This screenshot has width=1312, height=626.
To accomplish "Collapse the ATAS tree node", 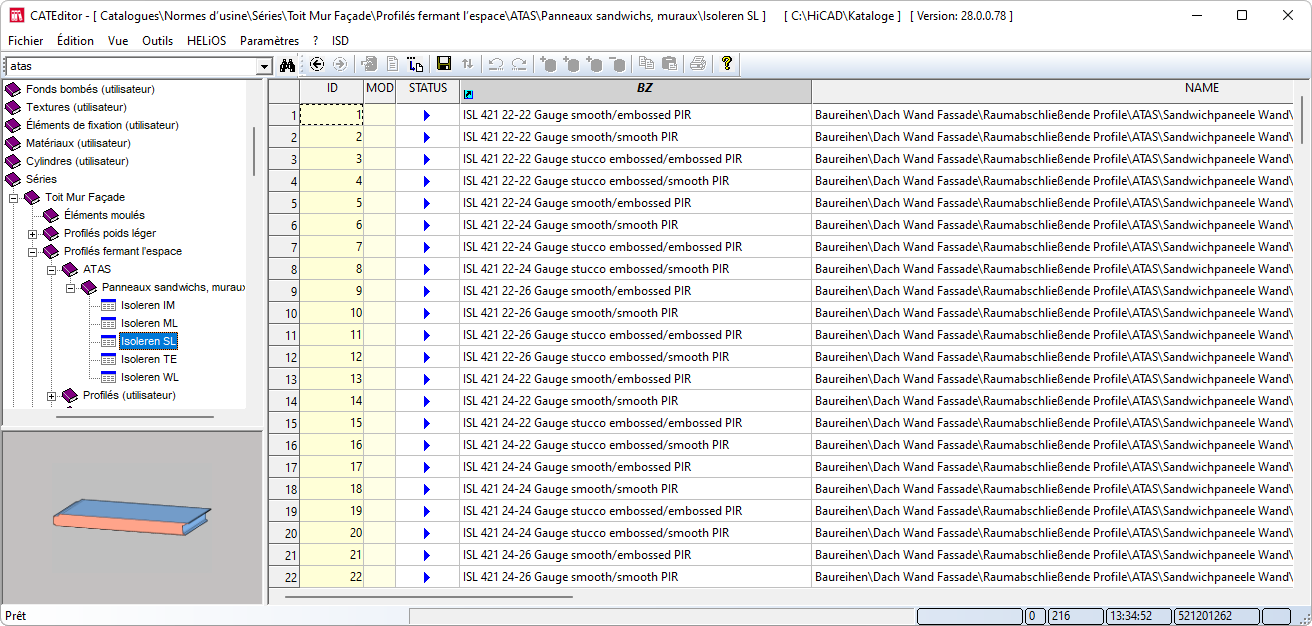I will 52,270.
